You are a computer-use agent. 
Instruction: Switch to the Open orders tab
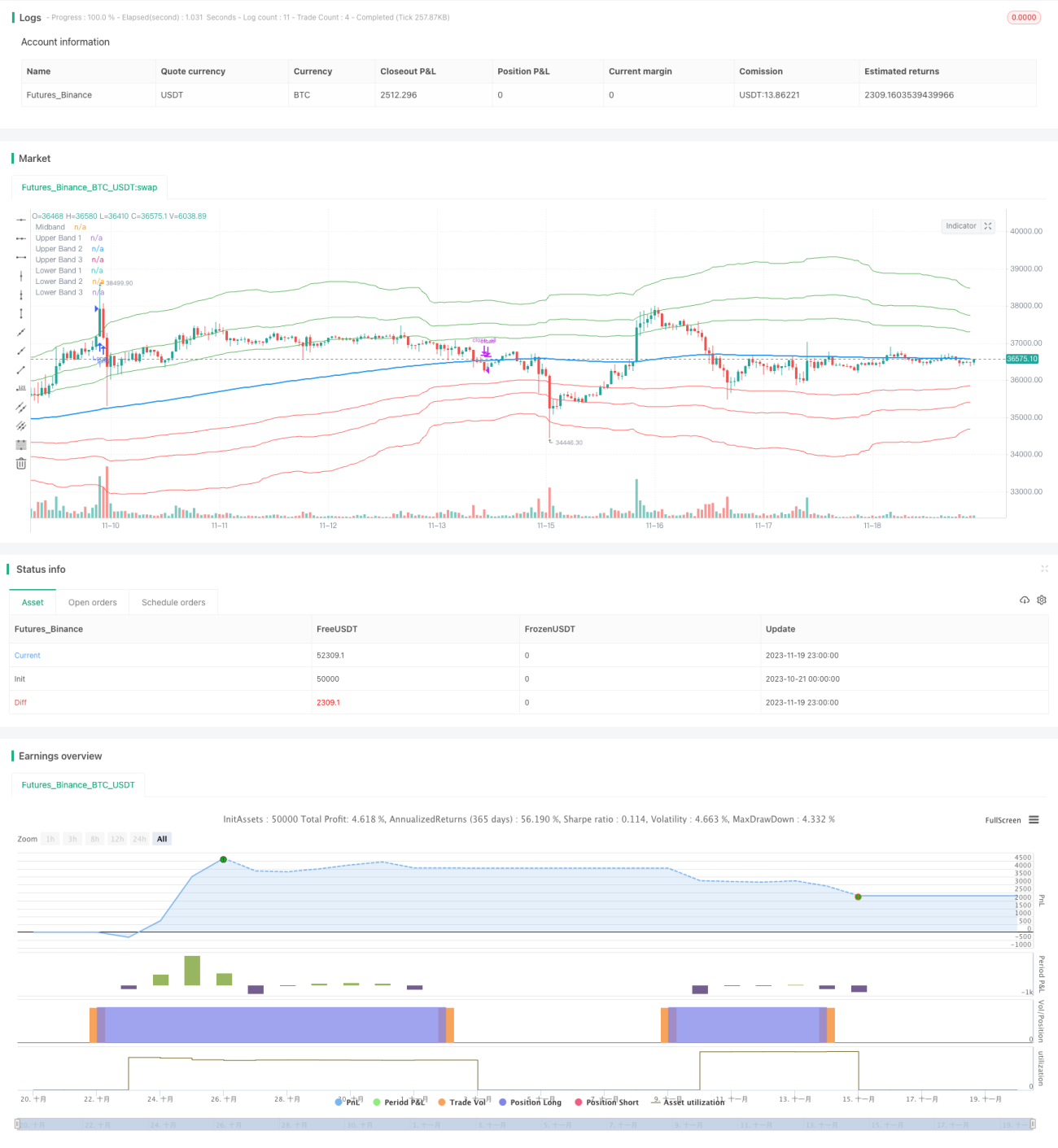(92, 602)
